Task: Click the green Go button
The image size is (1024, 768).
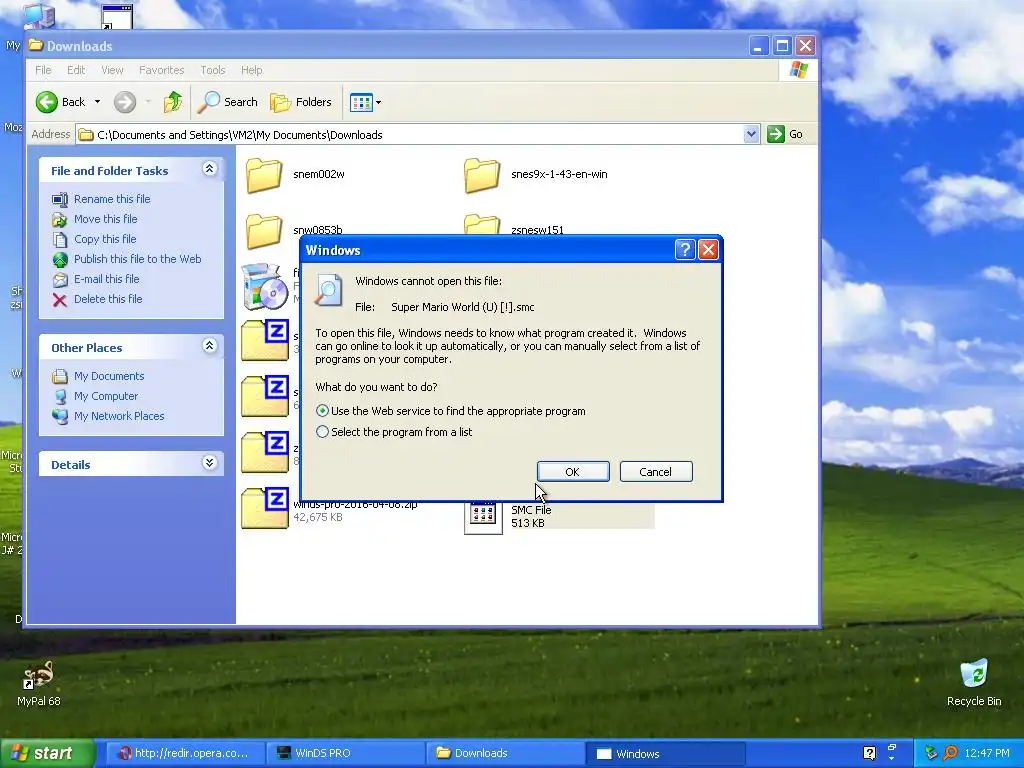Action: click(x=785, y=135)
